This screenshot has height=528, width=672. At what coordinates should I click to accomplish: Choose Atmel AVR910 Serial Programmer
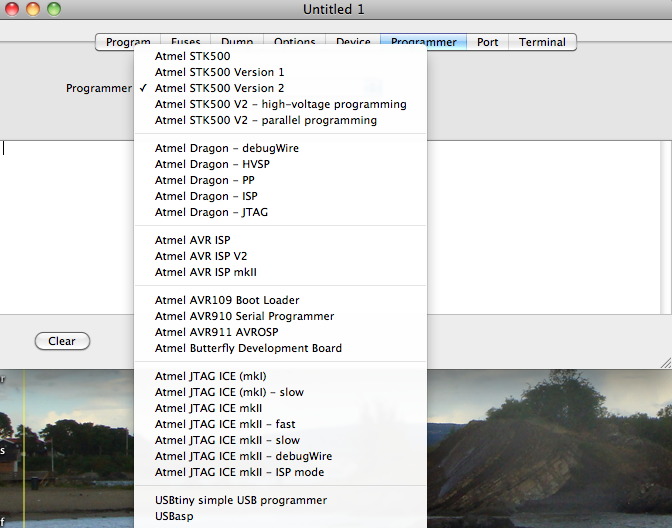coord(281,316)
